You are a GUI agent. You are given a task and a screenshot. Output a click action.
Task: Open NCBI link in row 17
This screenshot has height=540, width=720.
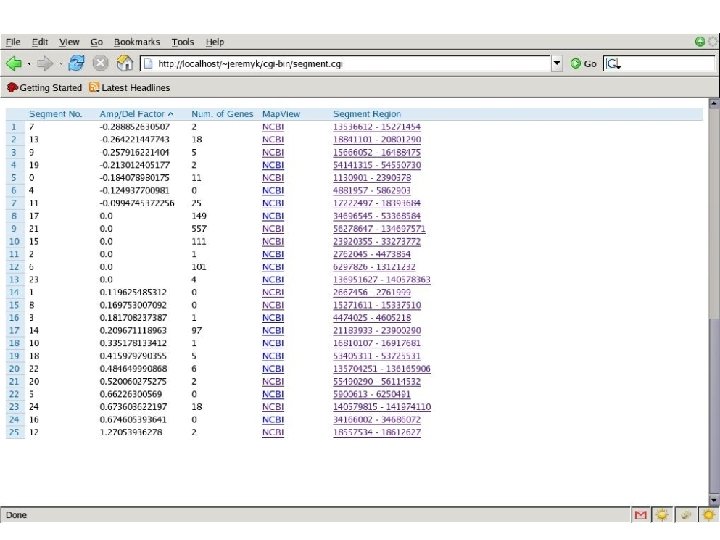[x=273, y=331]
